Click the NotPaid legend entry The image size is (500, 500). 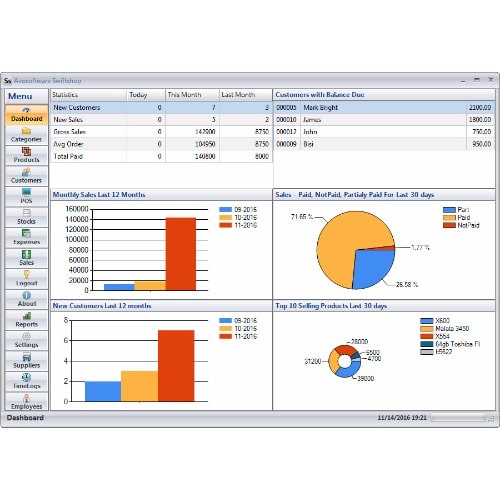coord(461,225)
